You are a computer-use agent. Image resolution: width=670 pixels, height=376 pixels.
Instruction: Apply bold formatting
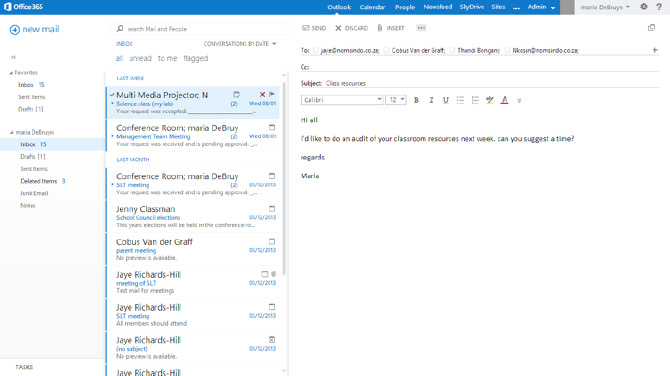point(416,100)
